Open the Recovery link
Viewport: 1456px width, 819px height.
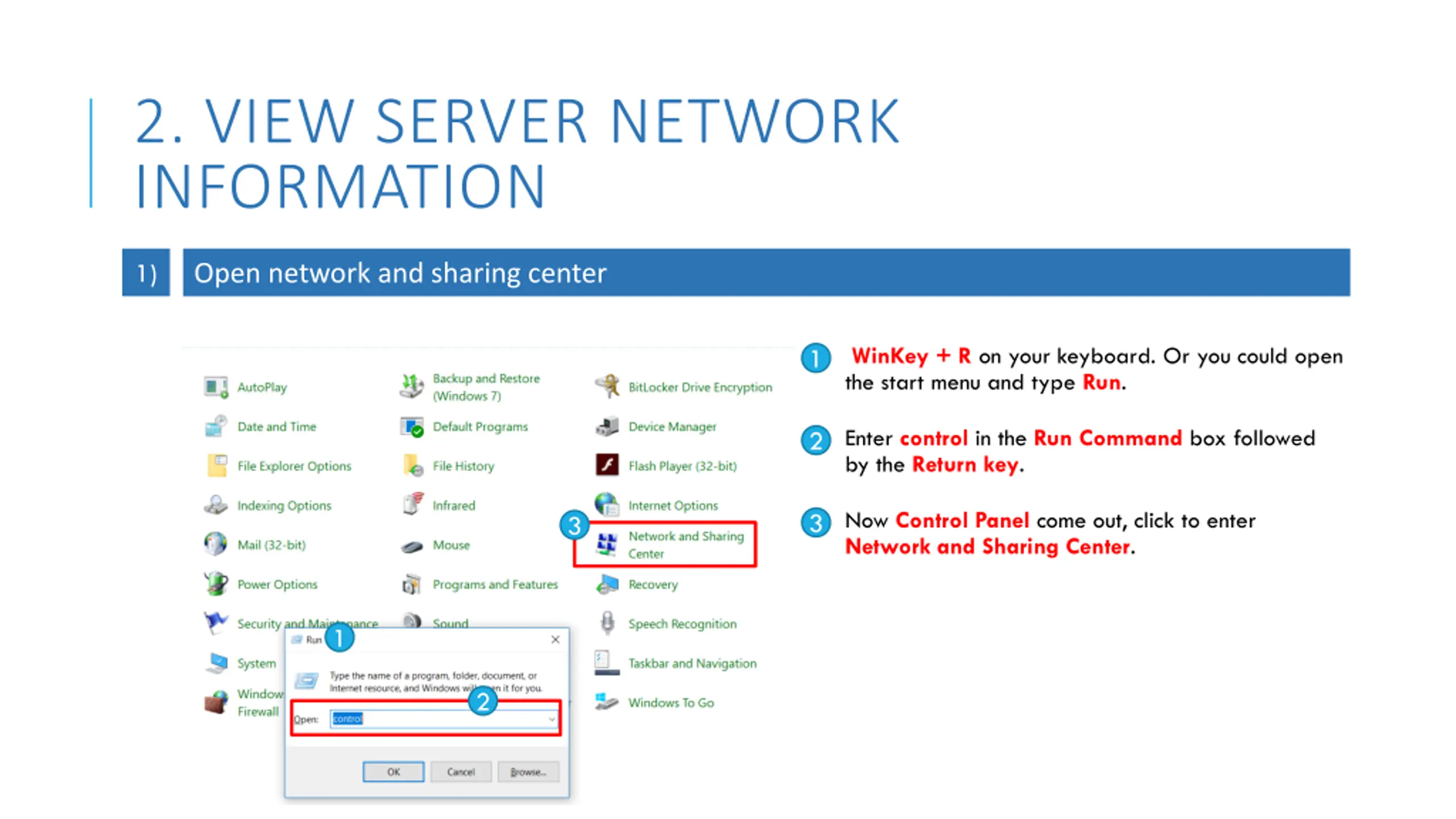(x=653, y=585)
